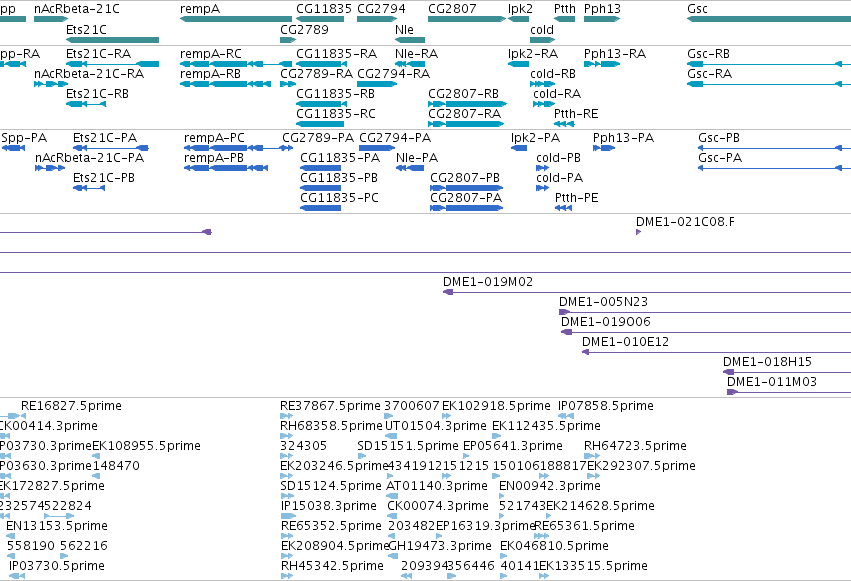
Task: Select the Nle gene label
Action: pos(404,29)
